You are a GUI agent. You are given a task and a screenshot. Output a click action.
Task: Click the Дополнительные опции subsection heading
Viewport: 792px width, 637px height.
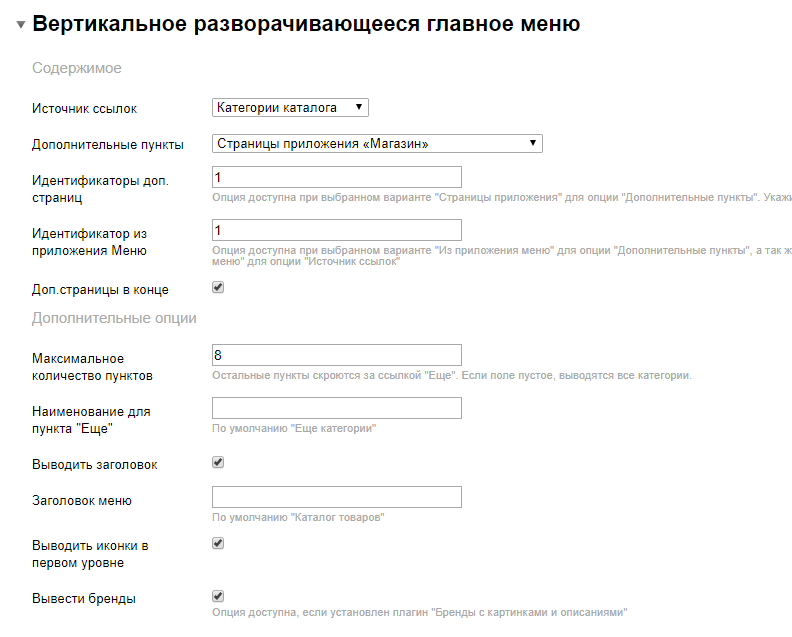click(x=114, y=318)
